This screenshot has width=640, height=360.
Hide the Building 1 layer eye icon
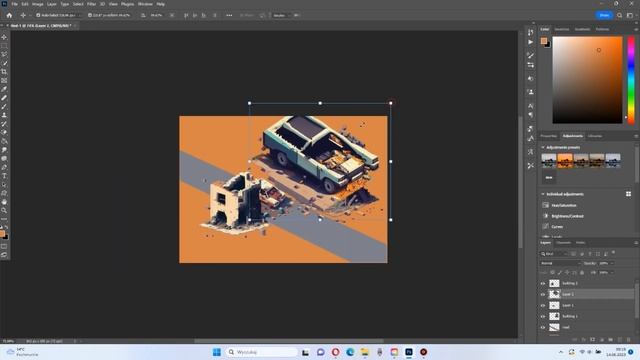tap(543, 316)
